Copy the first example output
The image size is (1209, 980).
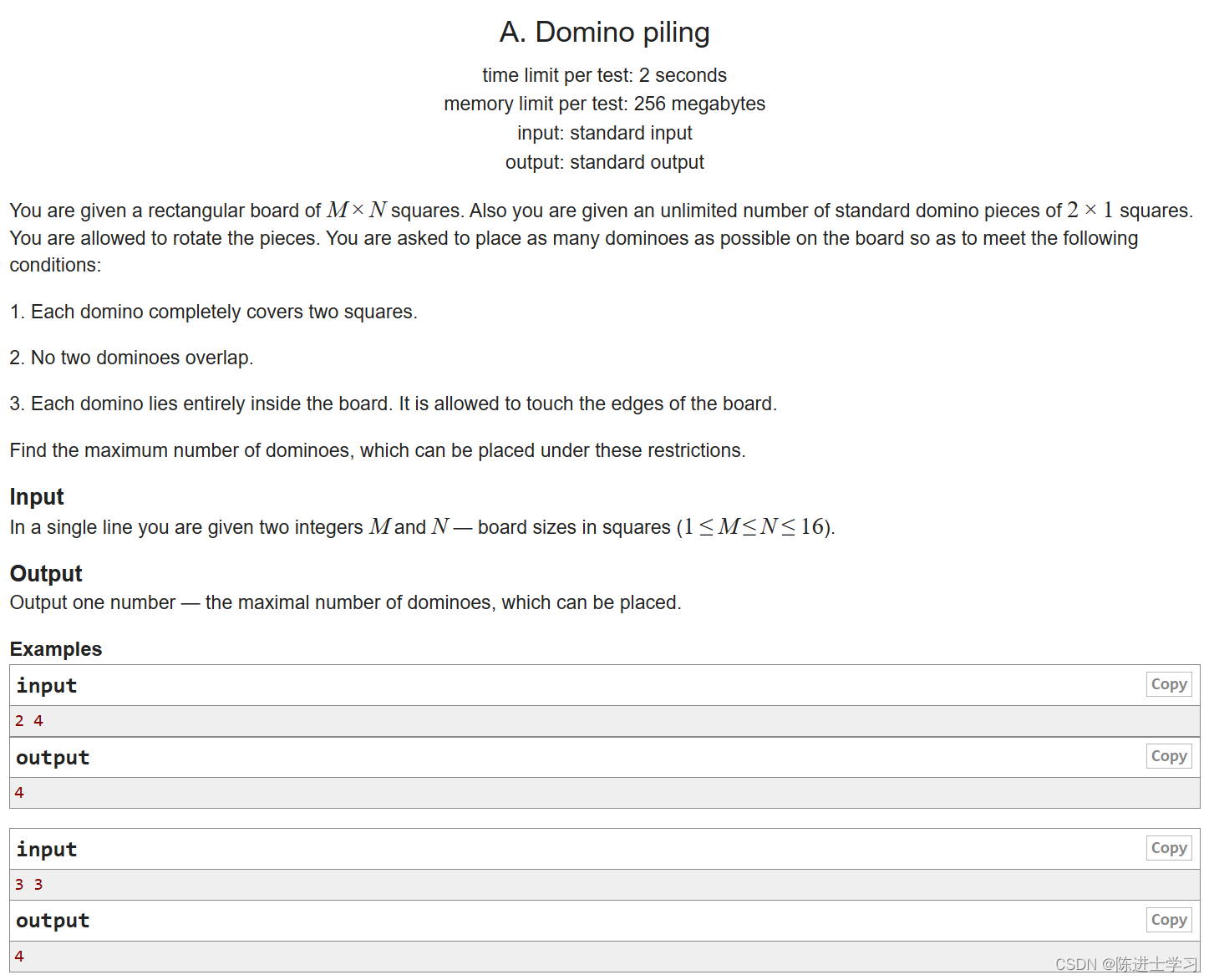coord(1168,756)
